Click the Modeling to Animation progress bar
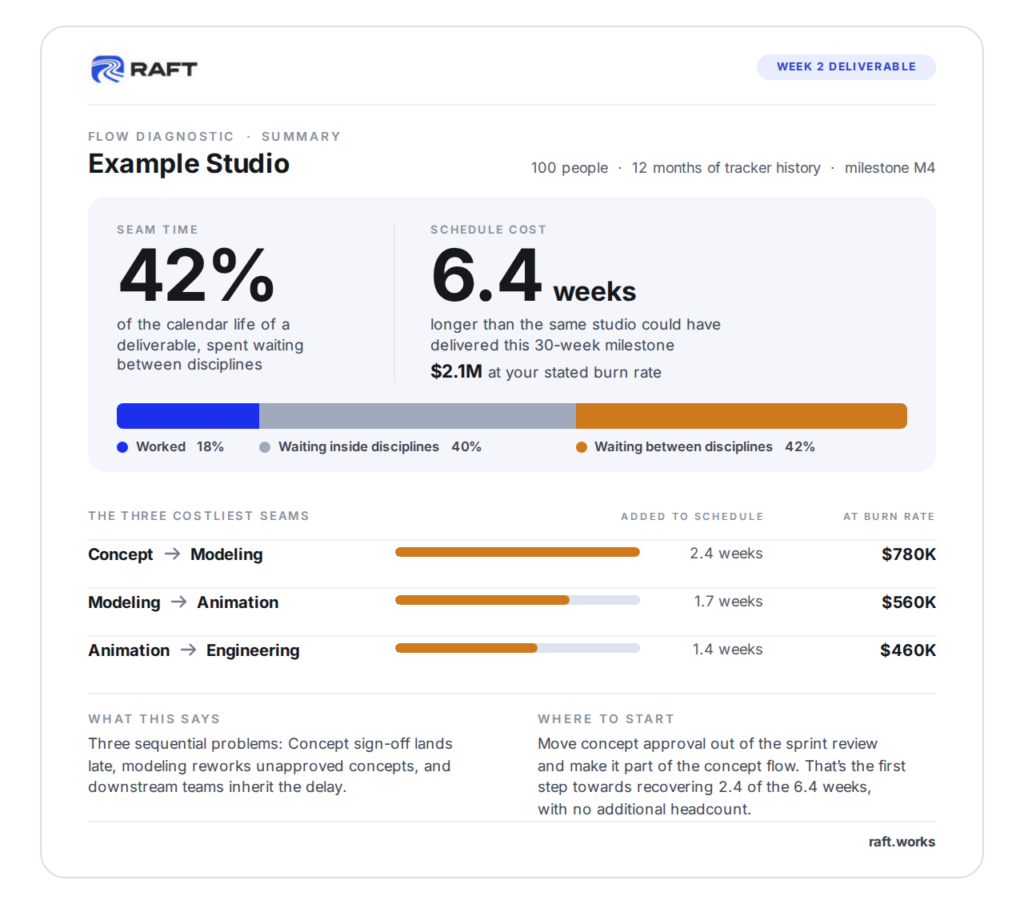 [x=517, y=600]
